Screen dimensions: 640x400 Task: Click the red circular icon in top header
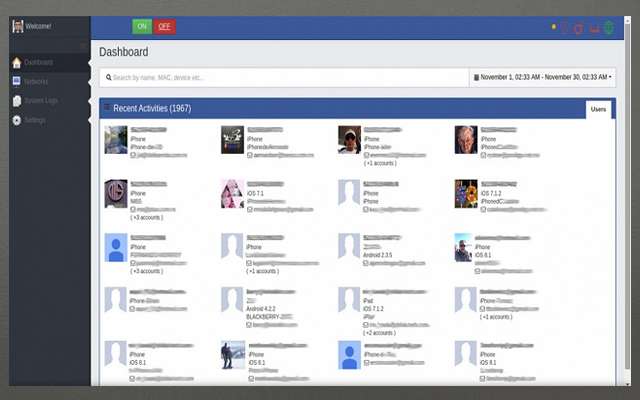click(x=579, y=28)
